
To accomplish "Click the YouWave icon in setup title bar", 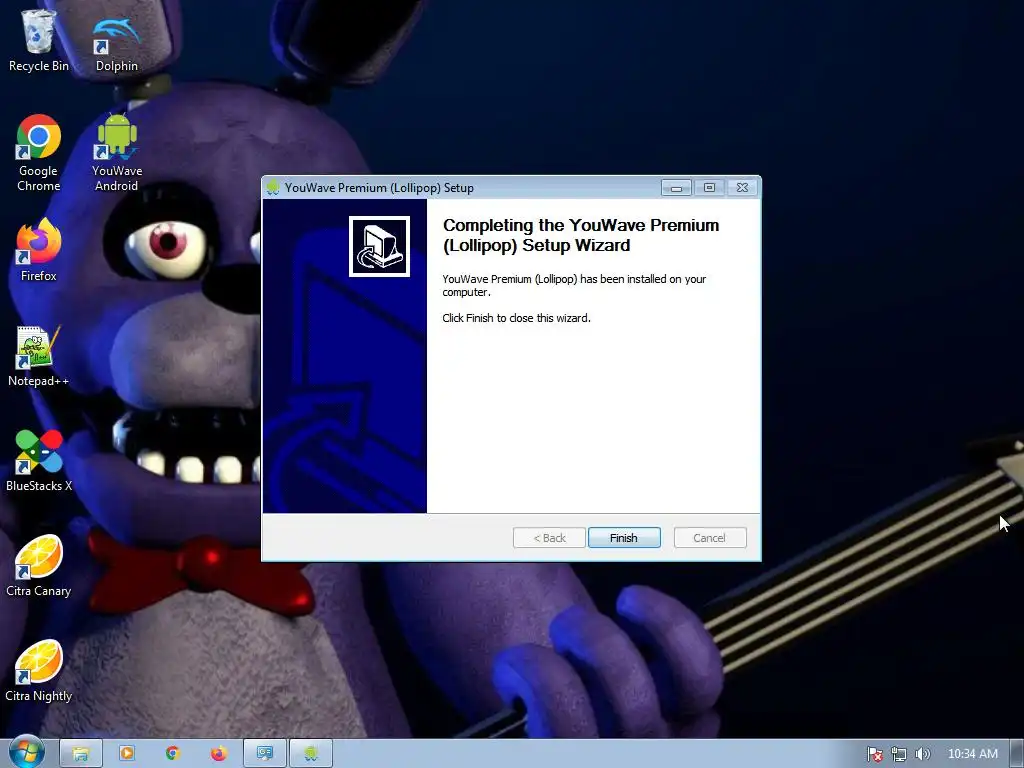I will (x=273, y=187).
